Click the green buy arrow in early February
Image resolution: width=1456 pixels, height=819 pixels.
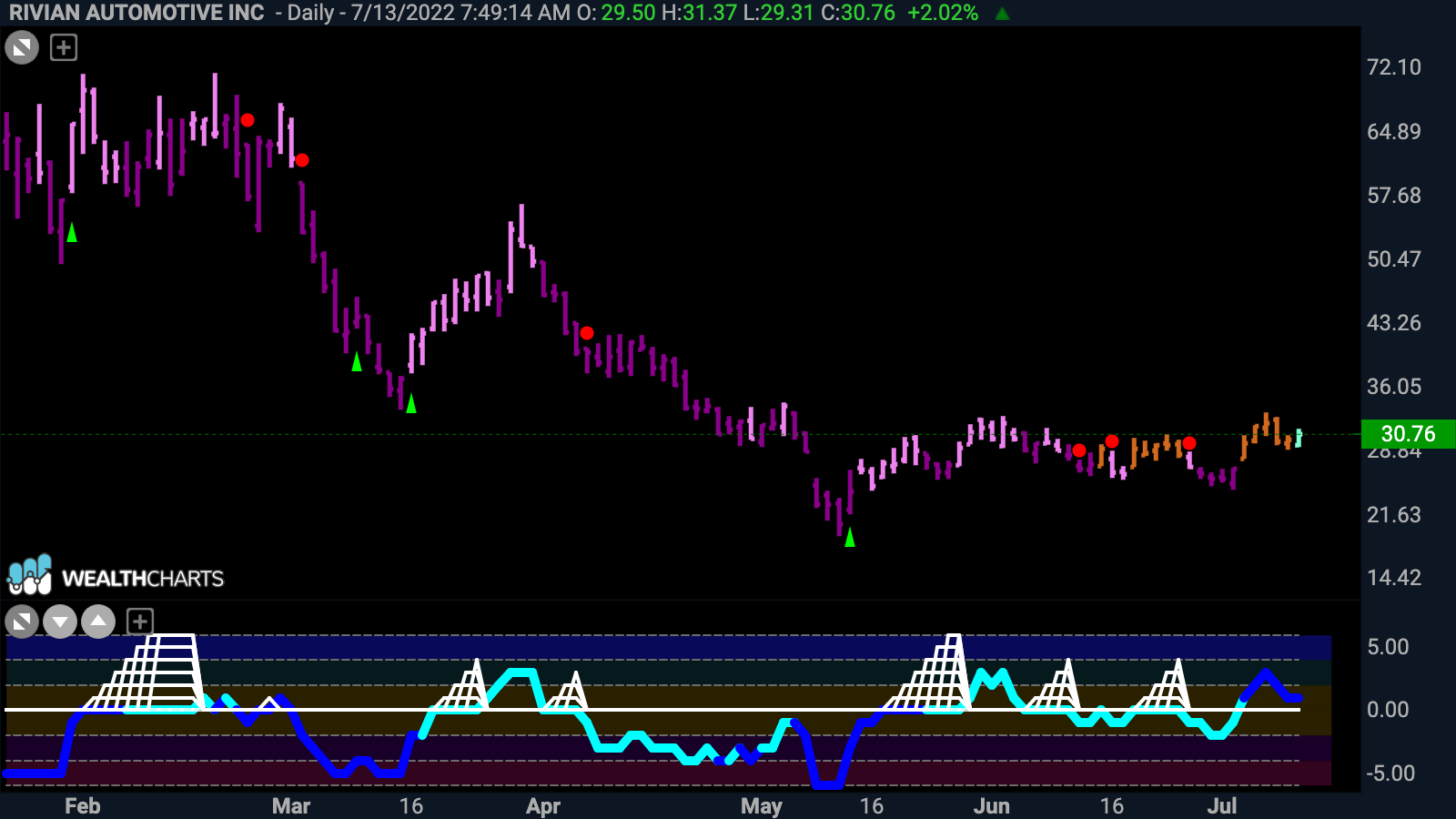coord(72,232)
